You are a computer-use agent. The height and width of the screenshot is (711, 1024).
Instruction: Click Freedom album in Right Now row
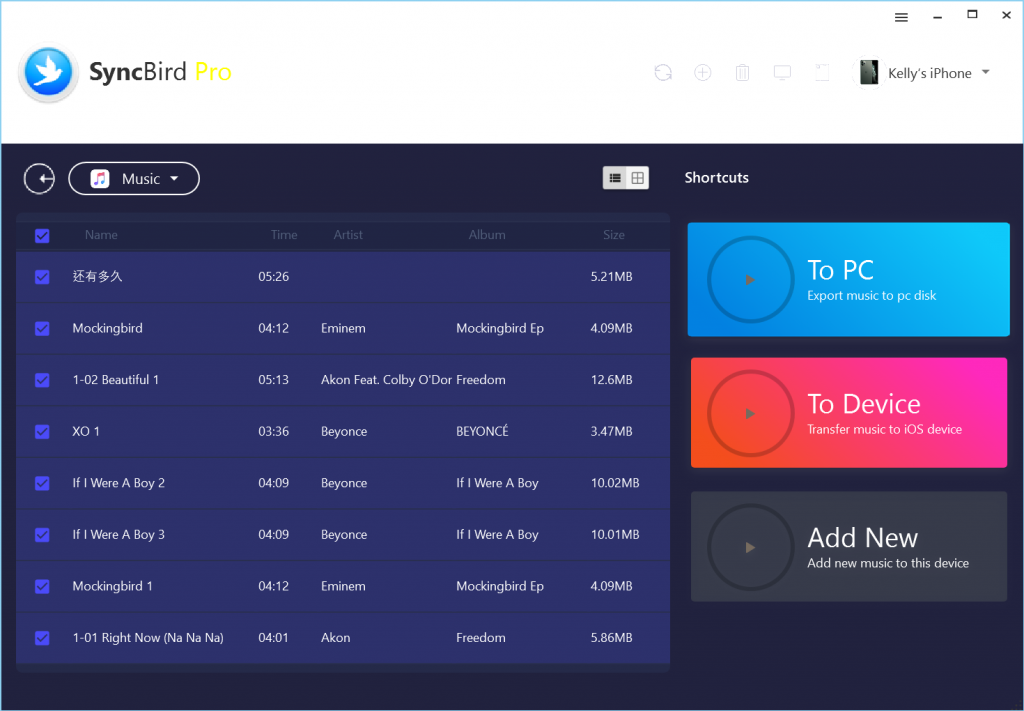point(481,637)
